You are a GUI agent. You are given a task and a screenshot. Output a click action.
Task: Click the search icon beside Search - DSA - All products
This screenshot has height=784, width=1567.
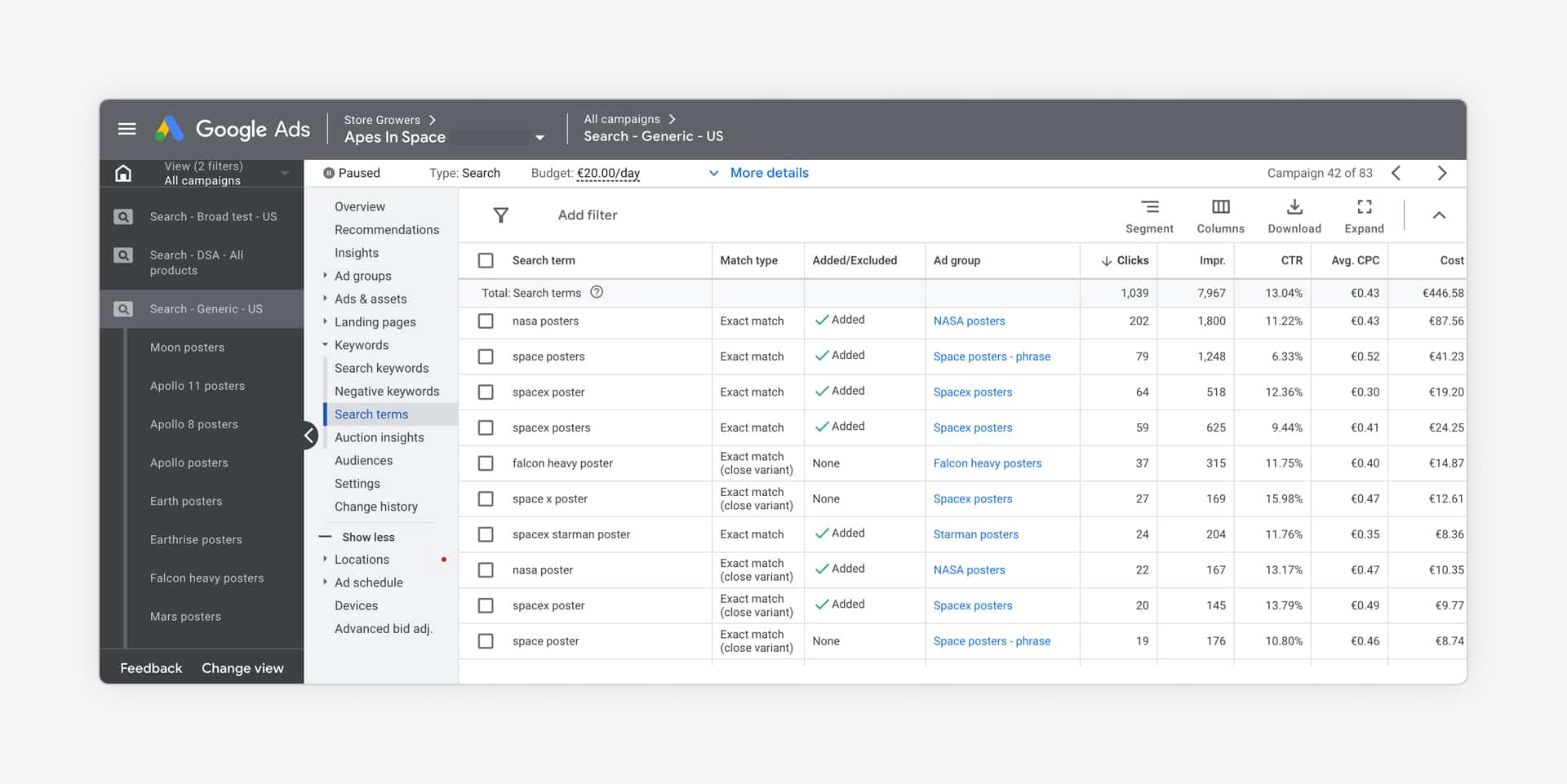click(123, 255)
